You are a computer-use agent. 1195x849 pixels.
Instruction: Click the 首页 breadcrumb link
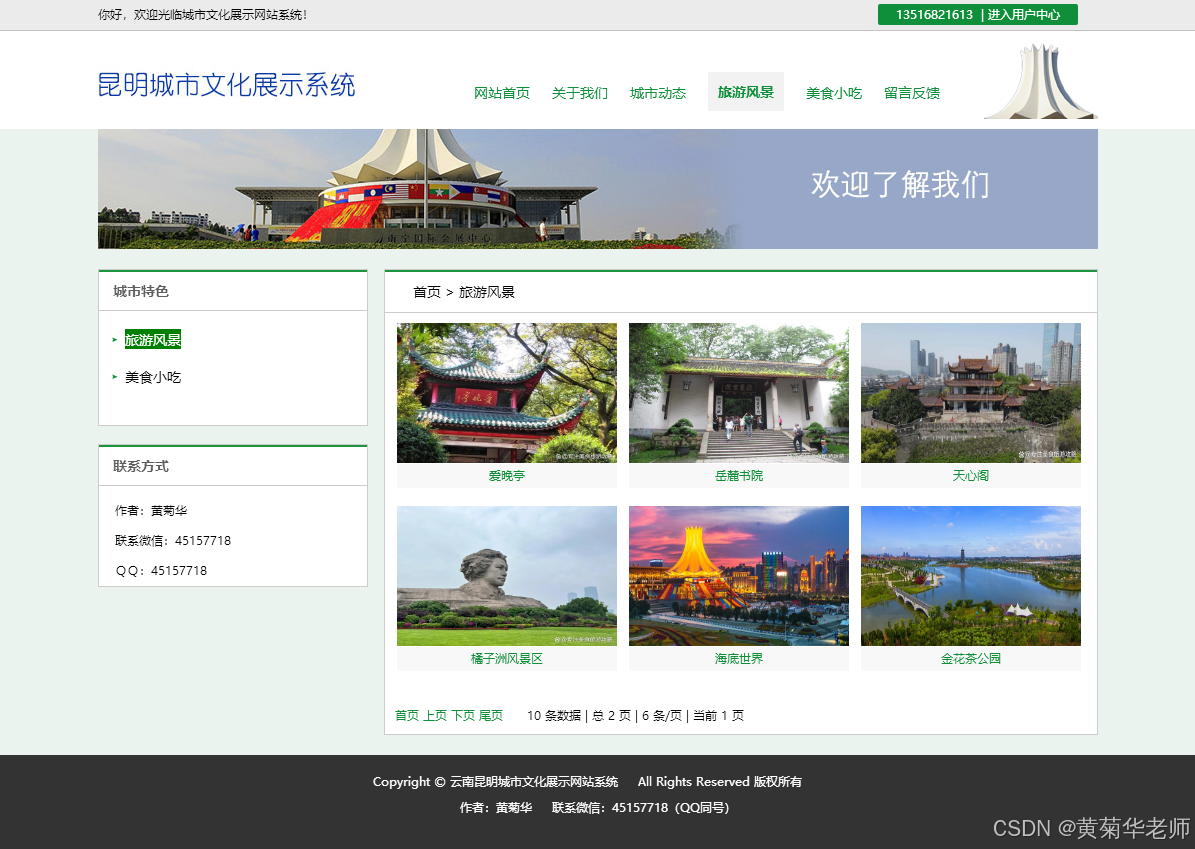point(427,292)
